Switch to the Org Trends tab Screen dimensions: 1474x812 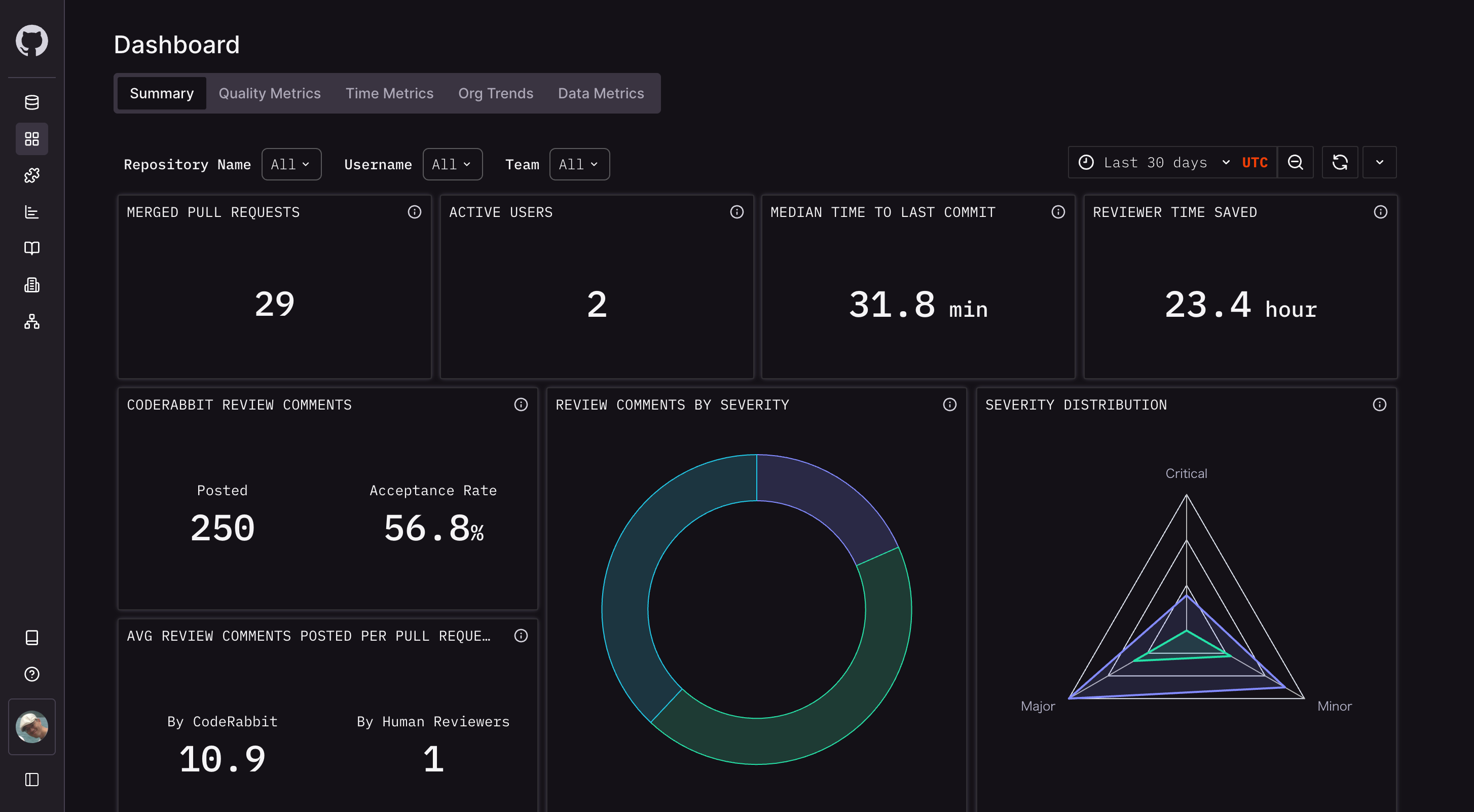pyautogui.click(x=496, y=93)
